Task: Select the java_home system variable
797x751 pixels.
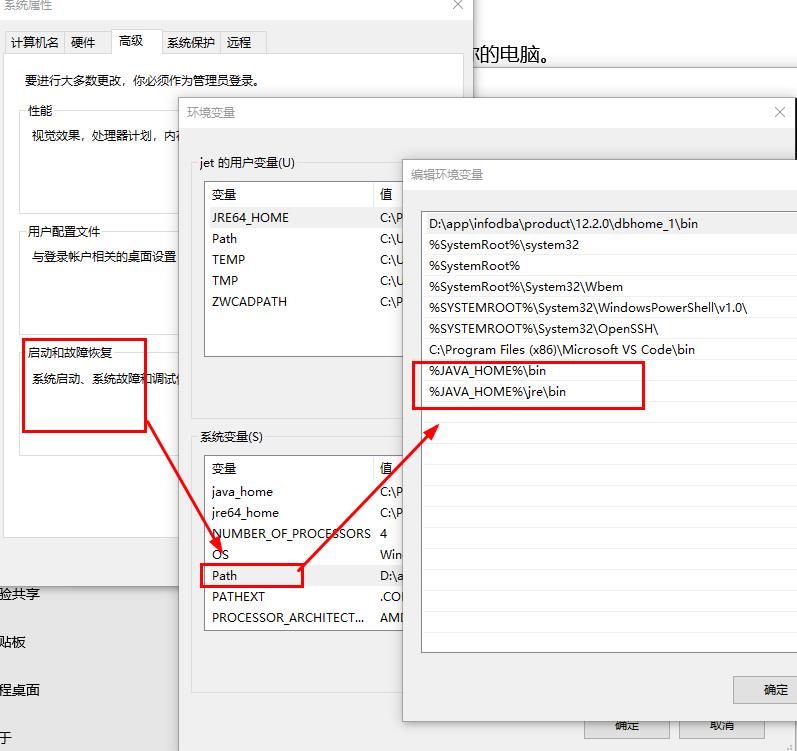Action: point(242,491)
